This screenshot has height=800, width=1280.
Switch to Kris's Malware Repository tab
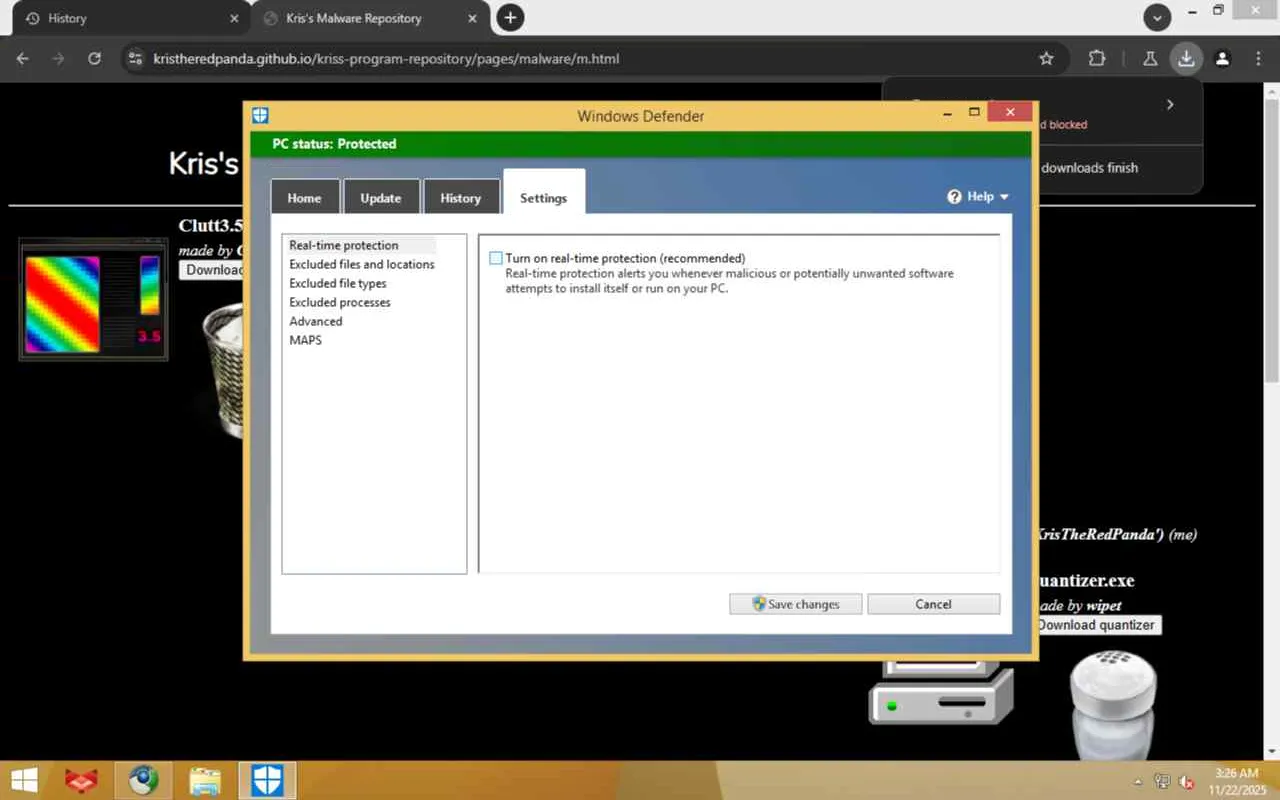click(x=370, y=18)
